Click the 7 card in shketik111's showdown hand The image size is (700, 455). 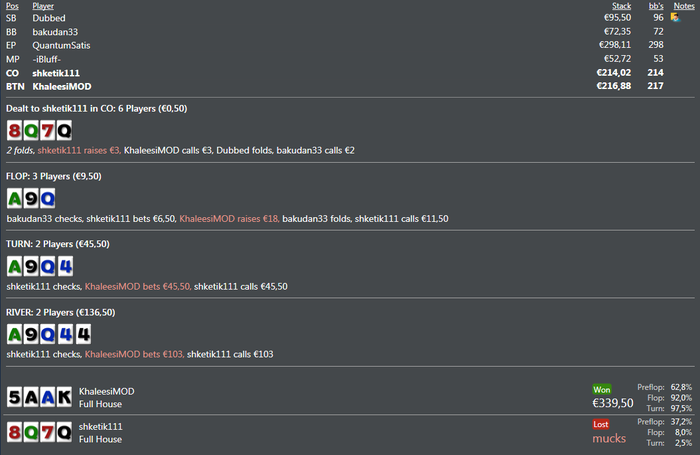coord(48,433)
